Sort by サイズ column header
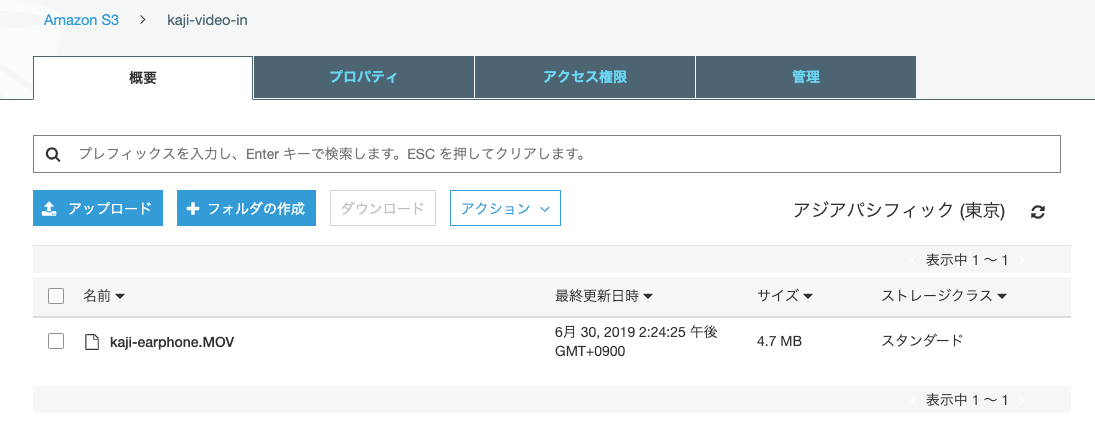The height and width of the screenshot is (423, 1095). coord(784,296)
